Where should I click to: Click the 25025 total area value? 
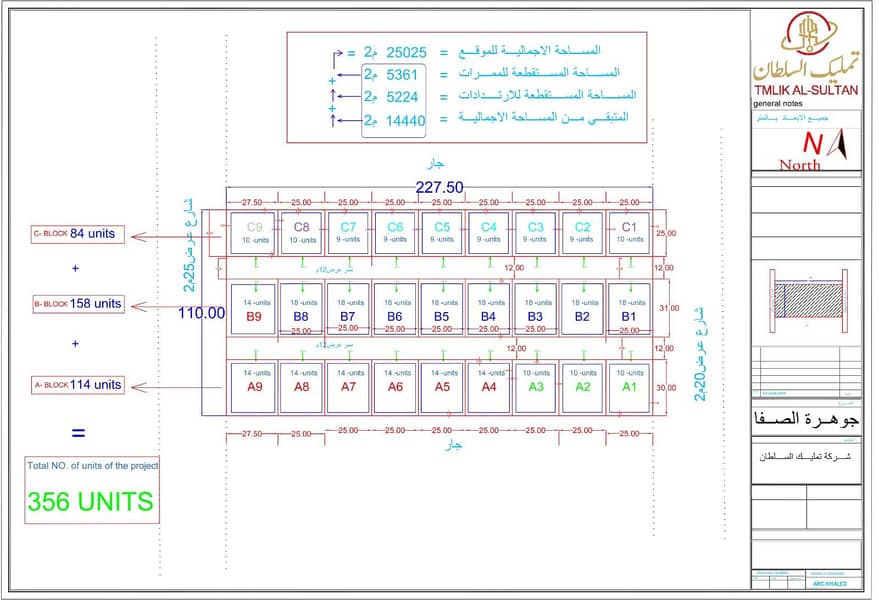pyautogui.click(x=406, y=53)
